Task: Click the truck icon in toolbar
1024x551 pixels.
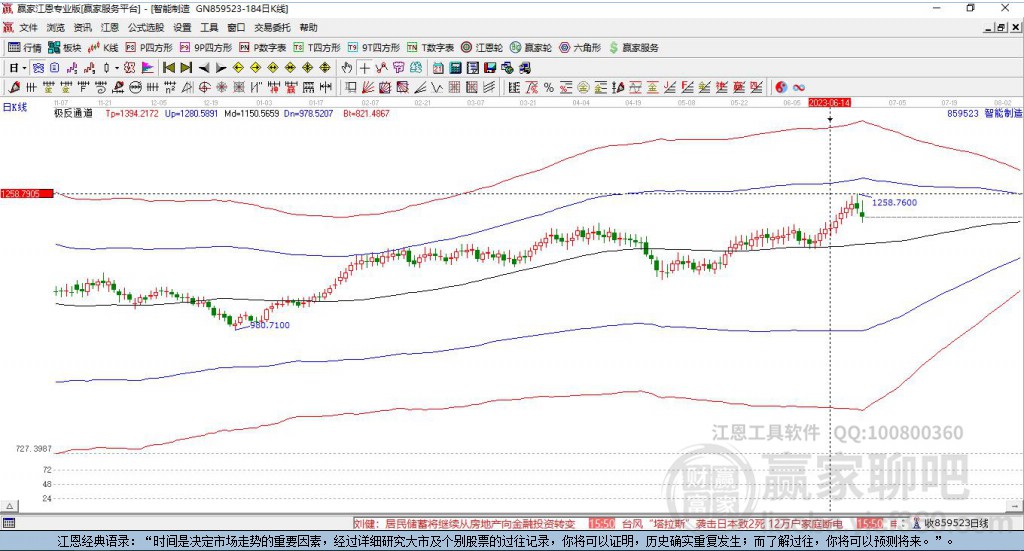Action: click(x=524, y=68)
